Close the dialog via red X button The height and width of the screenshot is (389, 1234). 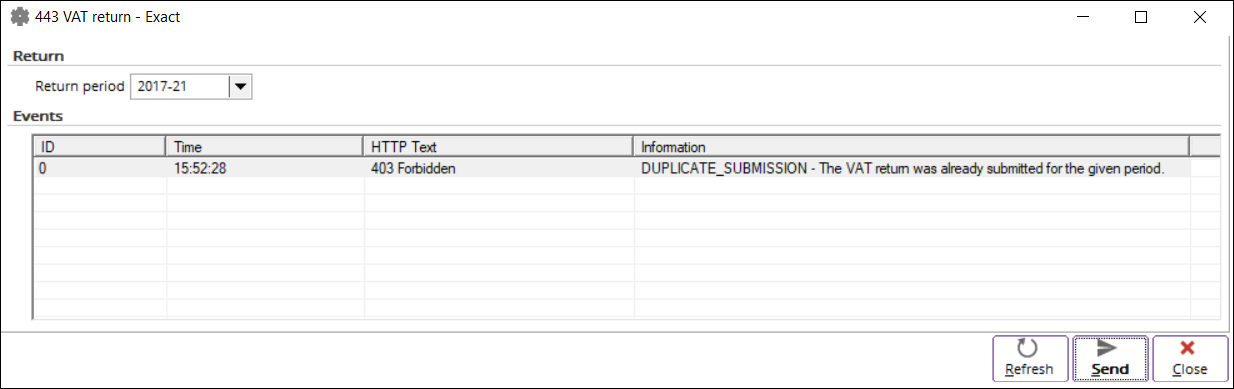click(x=1190, y=358)
